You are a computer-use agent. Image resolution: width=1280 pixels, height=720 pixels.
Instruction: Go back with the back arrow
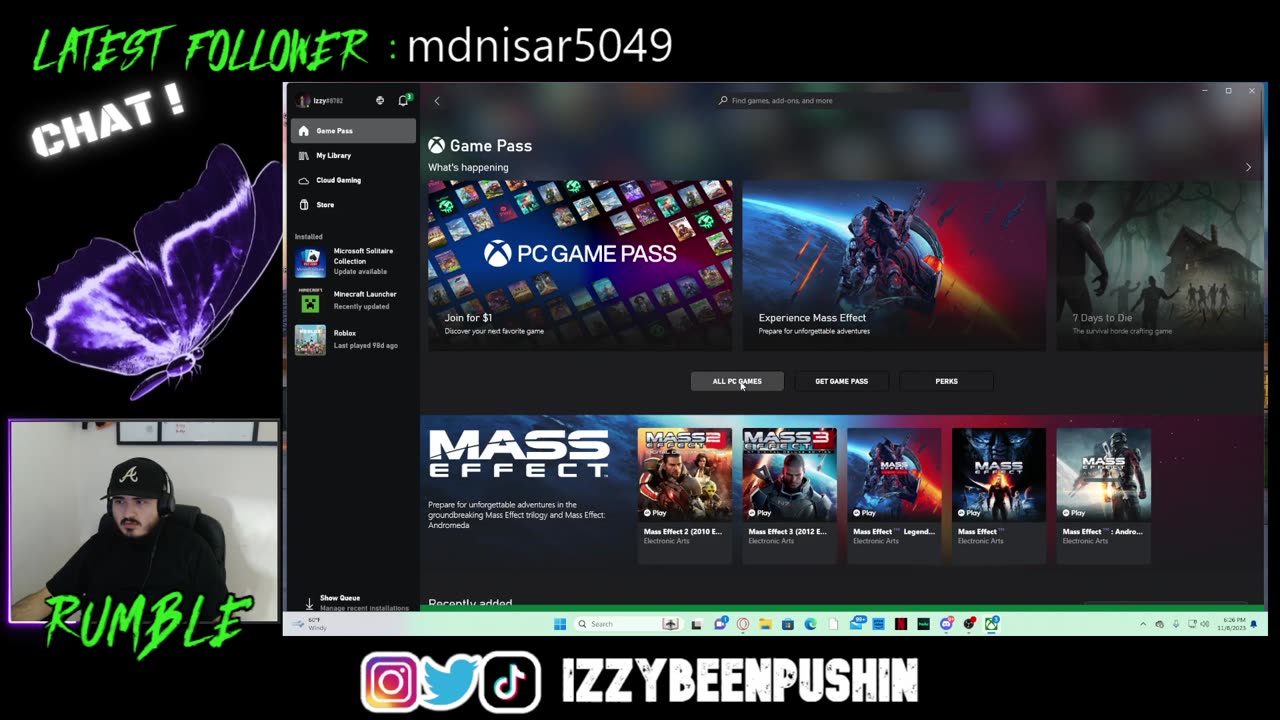tap(437, 101)
